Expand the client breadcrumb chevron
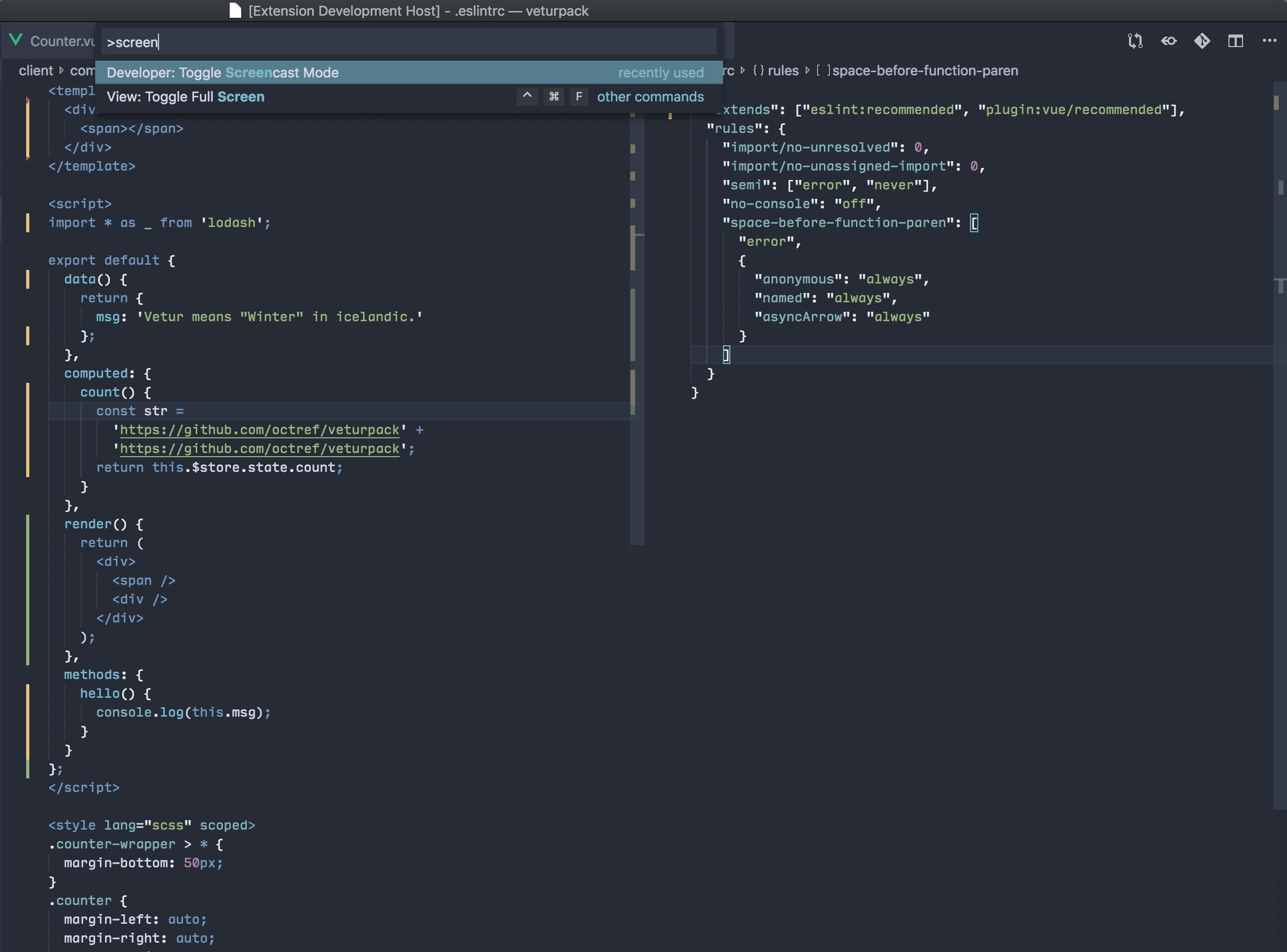This screenshot has height=952, width=1287. pos(61,71)
